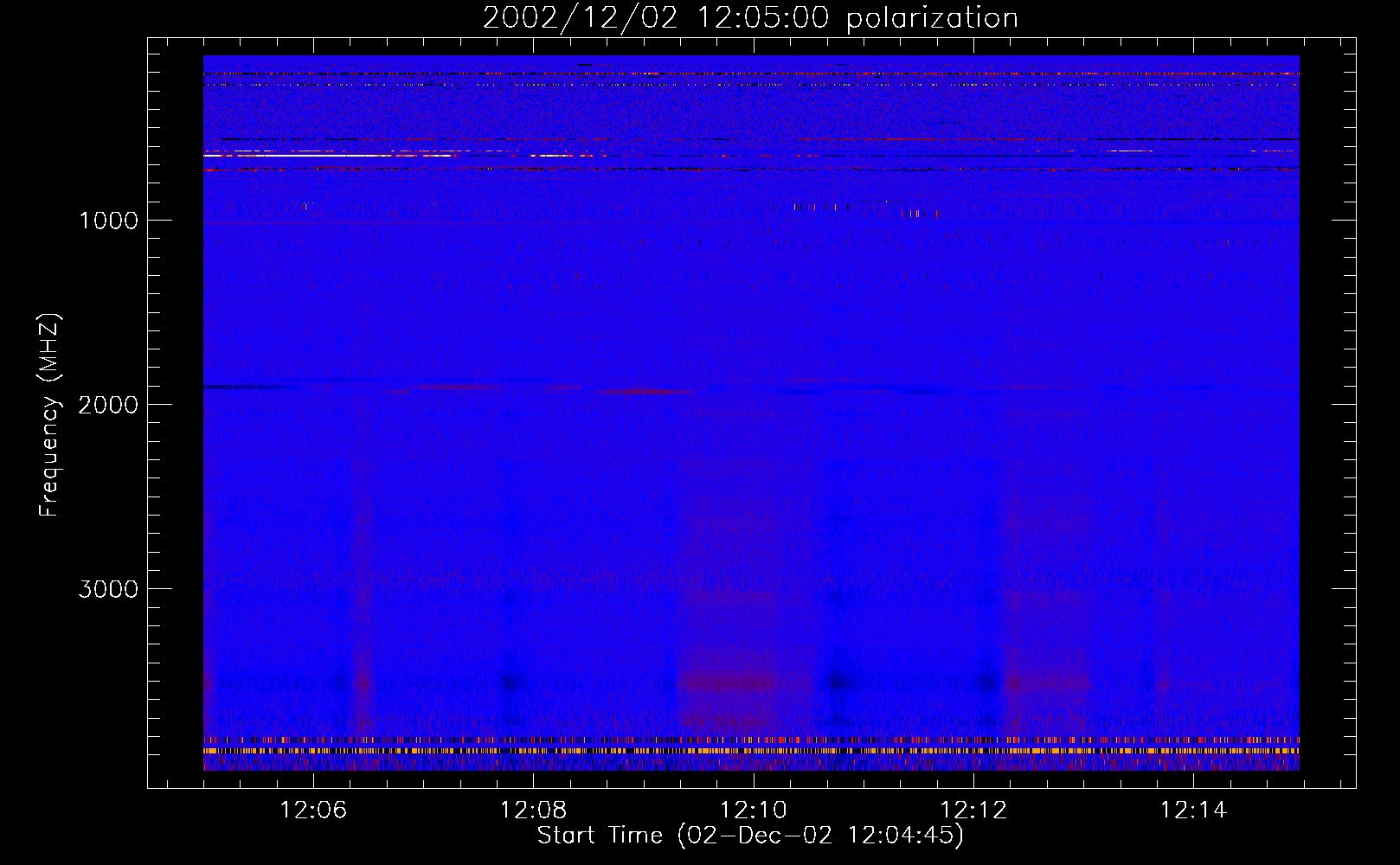Click the 1000 frequency tick label

[x=108, y=221]
